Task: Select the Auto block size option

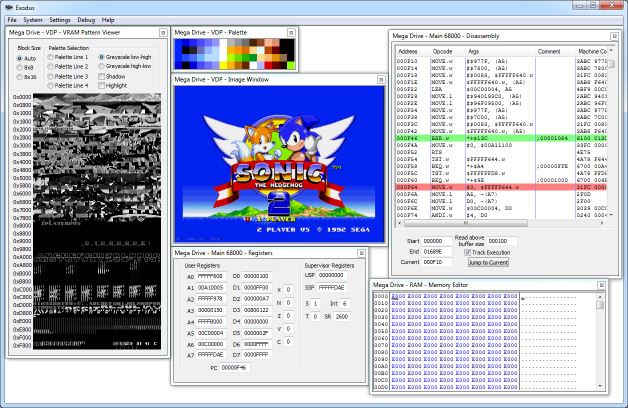Action: 26,58
